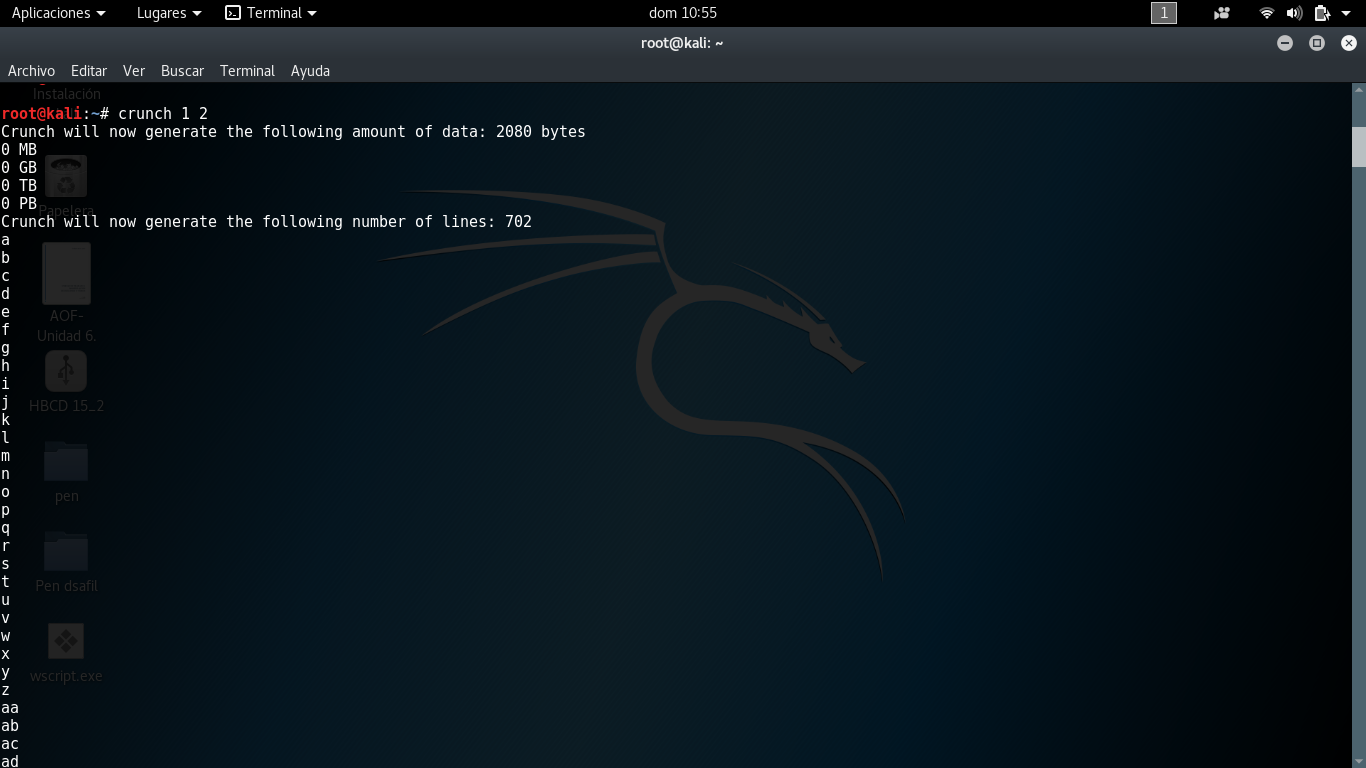Image resolution: width=1366 pixels, height=768 pixels.
Task: Open the Lugares dropdown
Action: pyautogui.click(x=167, y=13)
